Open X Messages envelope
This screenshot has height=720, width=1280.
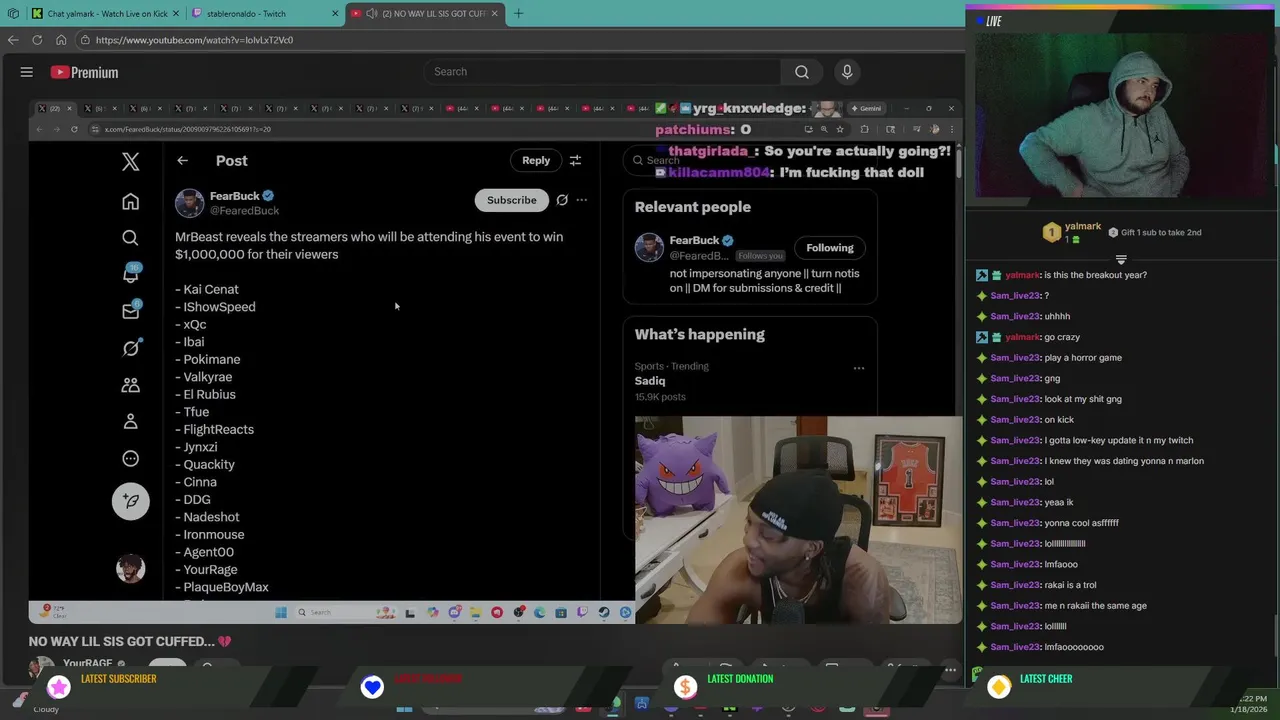[130, 311]
